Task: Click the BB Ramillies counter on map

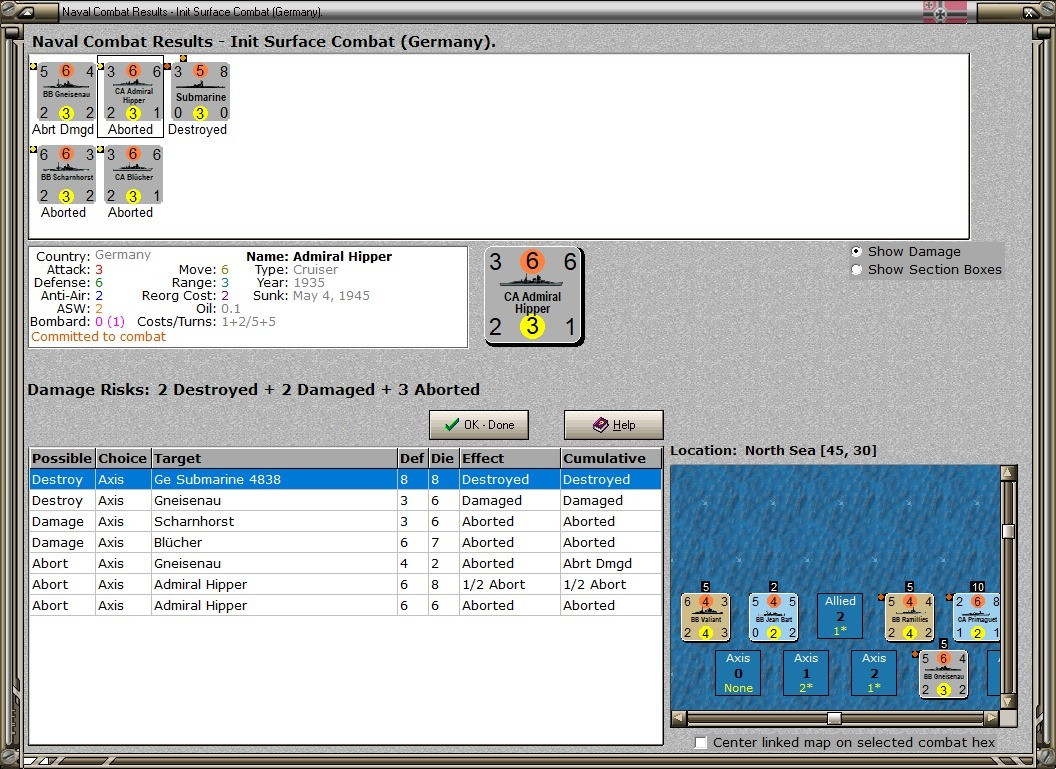Action: pyautogui.click(x=909, y=617)
